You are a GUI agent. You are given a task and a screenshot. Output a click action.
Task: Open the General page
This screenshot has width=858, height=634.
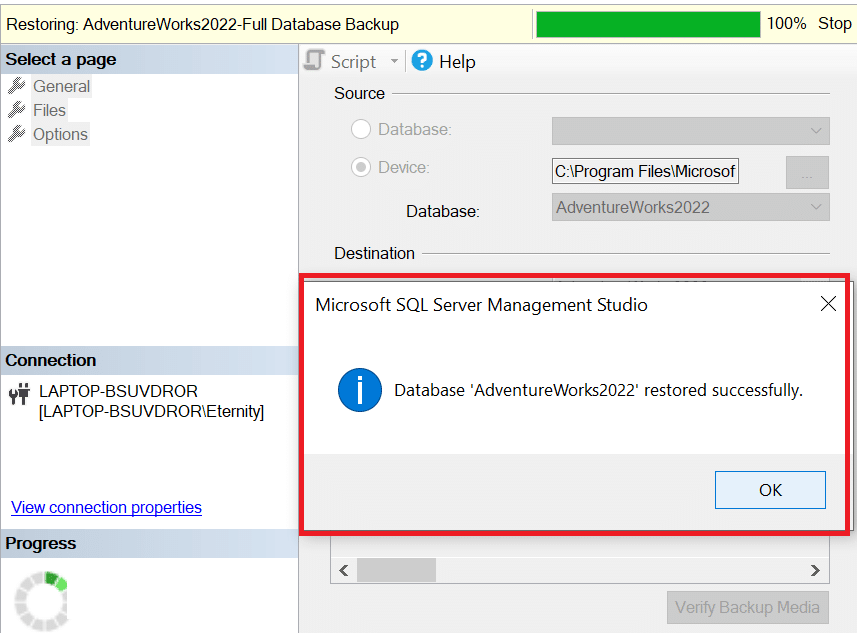pos(61,86)
